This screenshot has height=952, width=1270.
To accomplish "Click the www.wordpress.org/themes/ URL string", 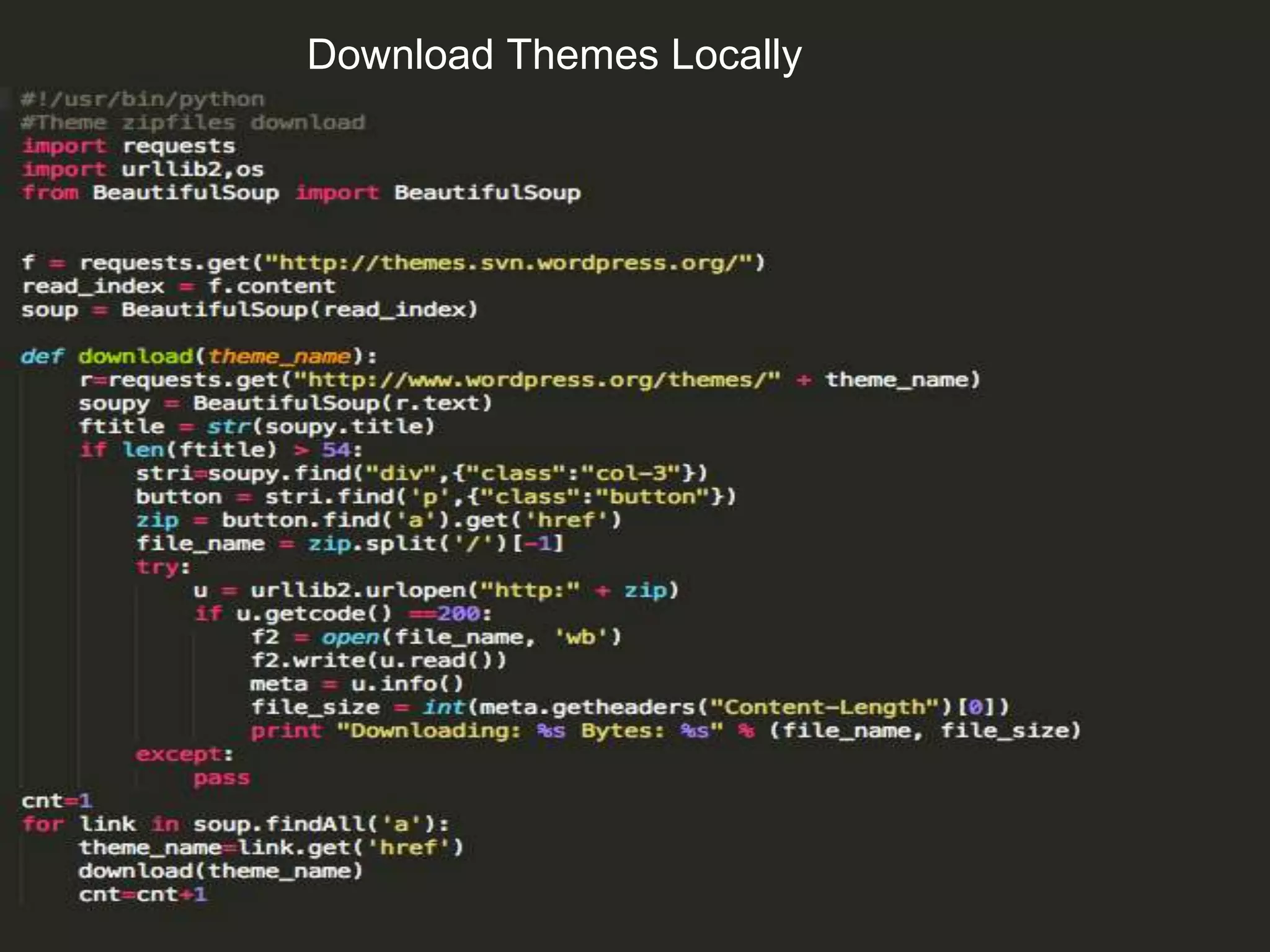I will pyautogui.click(x=537, y=379).
